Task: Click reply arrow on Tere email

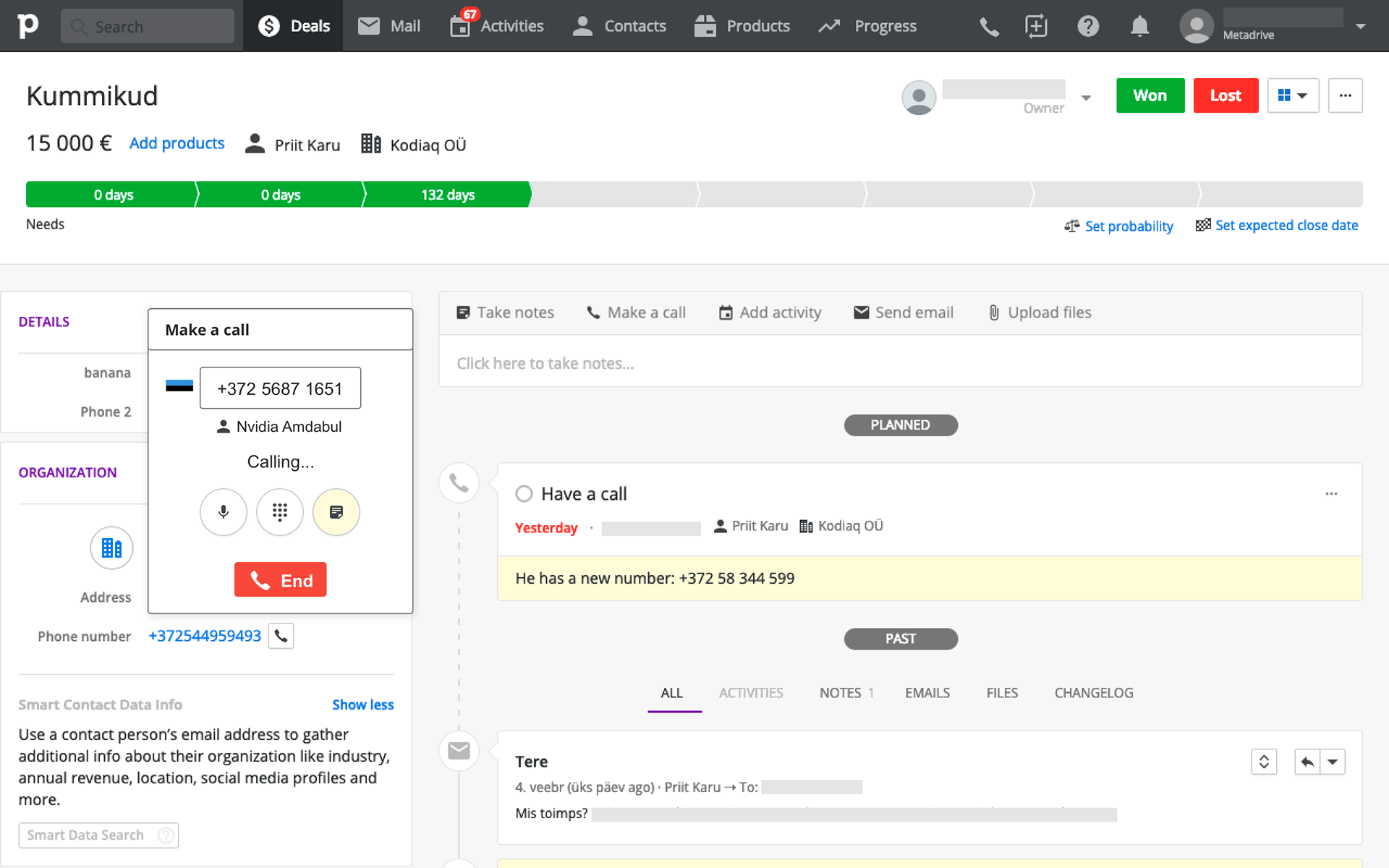Action: (1307, 762)
